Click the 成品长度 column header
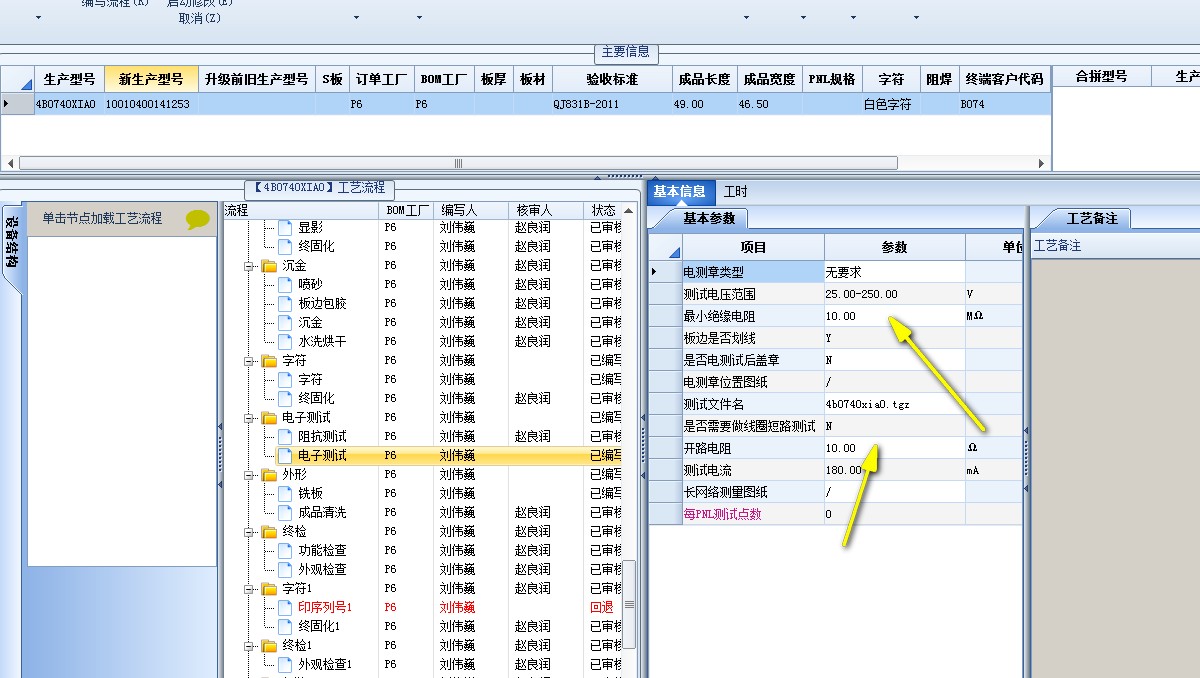Screen dimensions: 1200x678 (705, 79)
